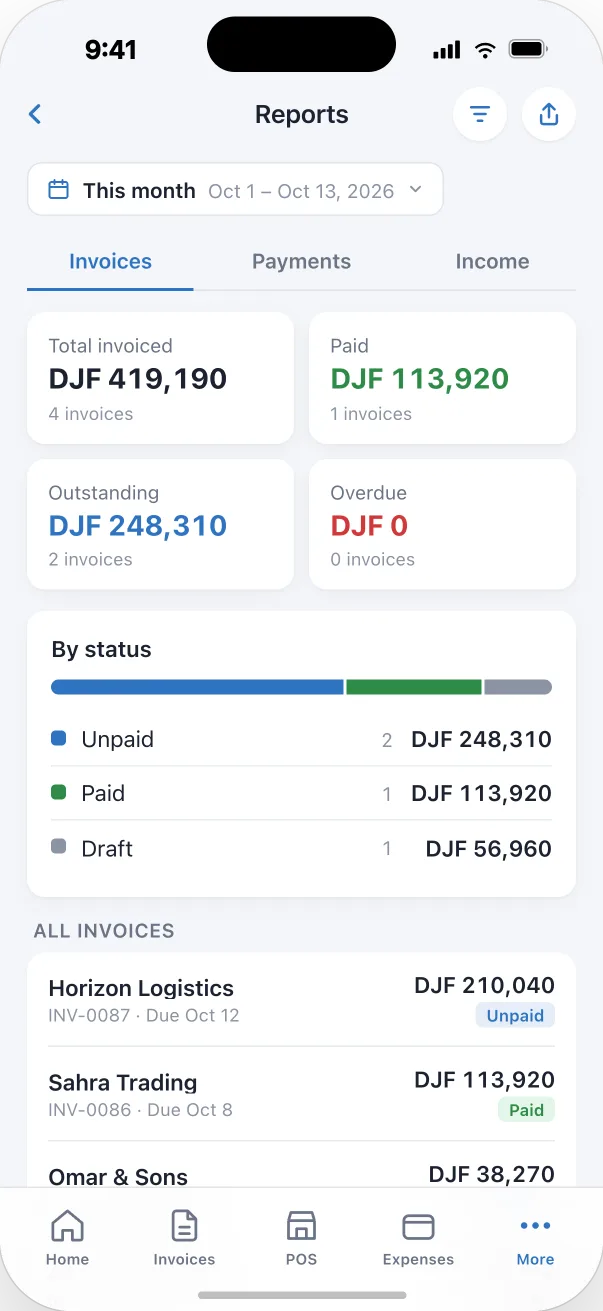Select the Paid status row
Viewport: 603px width, 1311px height.
pos(301,794)
